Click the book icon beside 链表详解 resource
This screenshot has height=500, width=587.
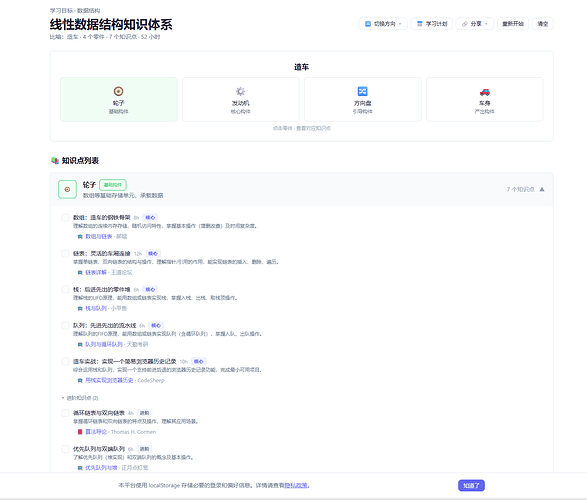pyautogui.click(x=80, y=272)
